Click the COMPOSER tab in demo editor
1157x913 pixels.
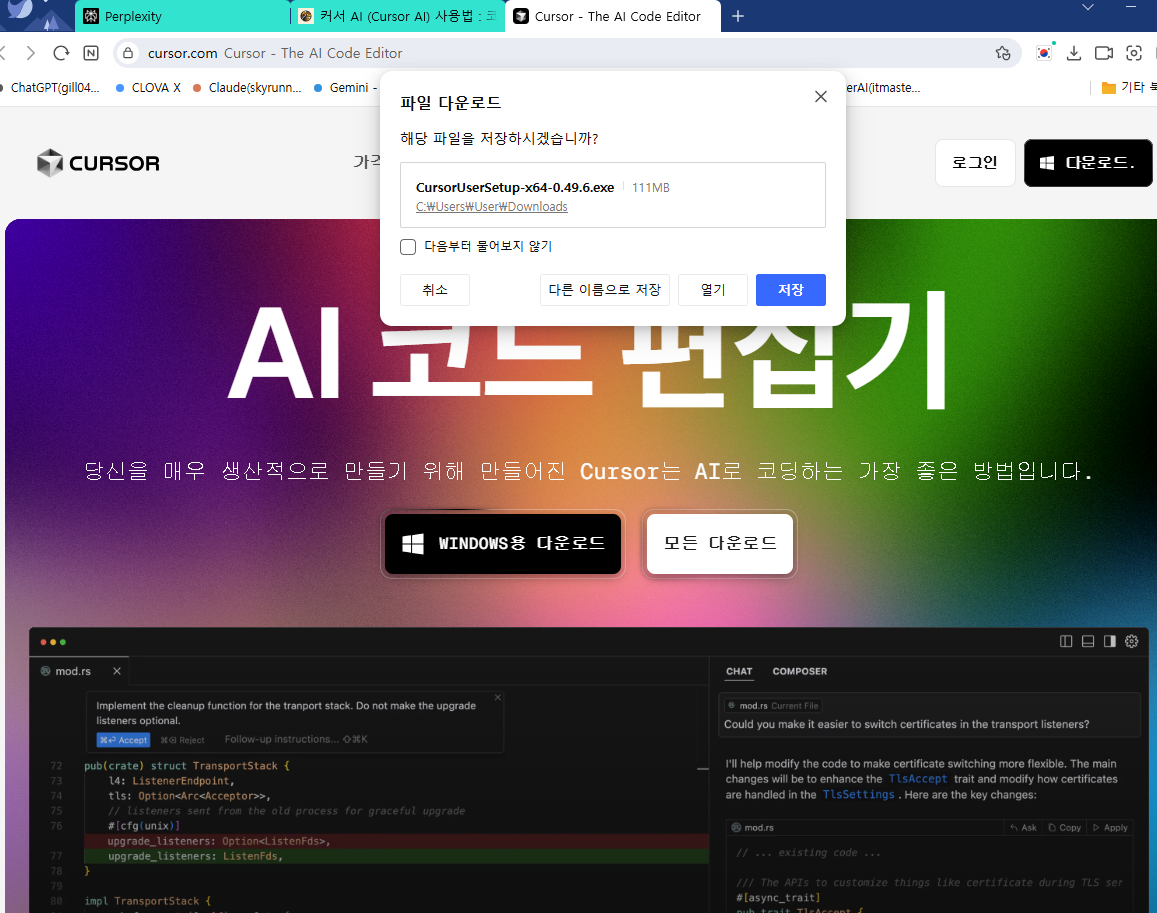click(x=799, y=671)
